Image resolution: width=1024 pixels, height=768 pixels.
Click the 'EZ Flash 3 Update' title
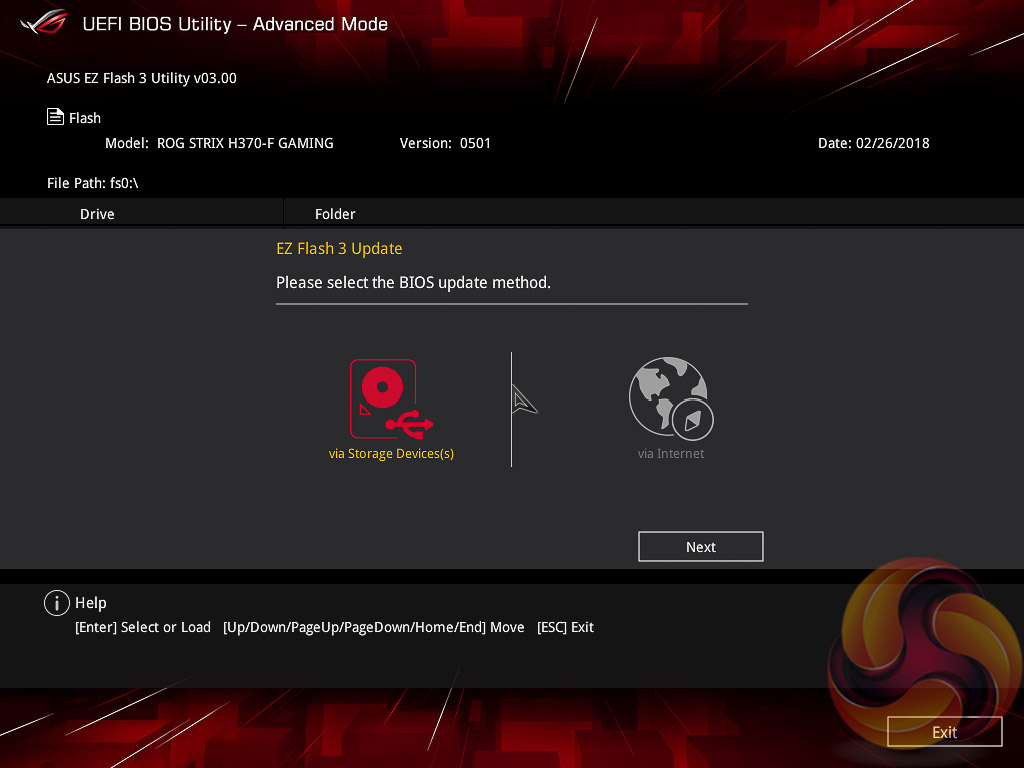click(339, 249)
